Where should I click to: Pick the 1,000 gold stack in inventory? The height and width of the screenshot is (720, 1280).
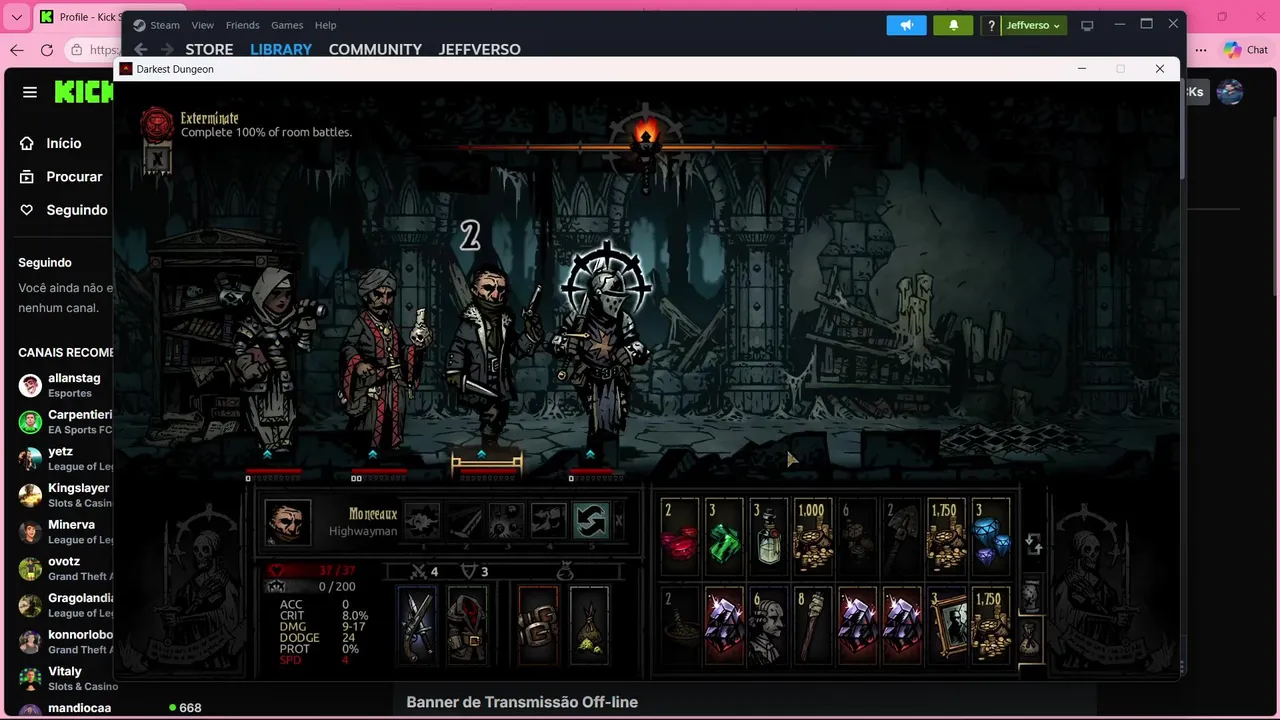(812, 537)
